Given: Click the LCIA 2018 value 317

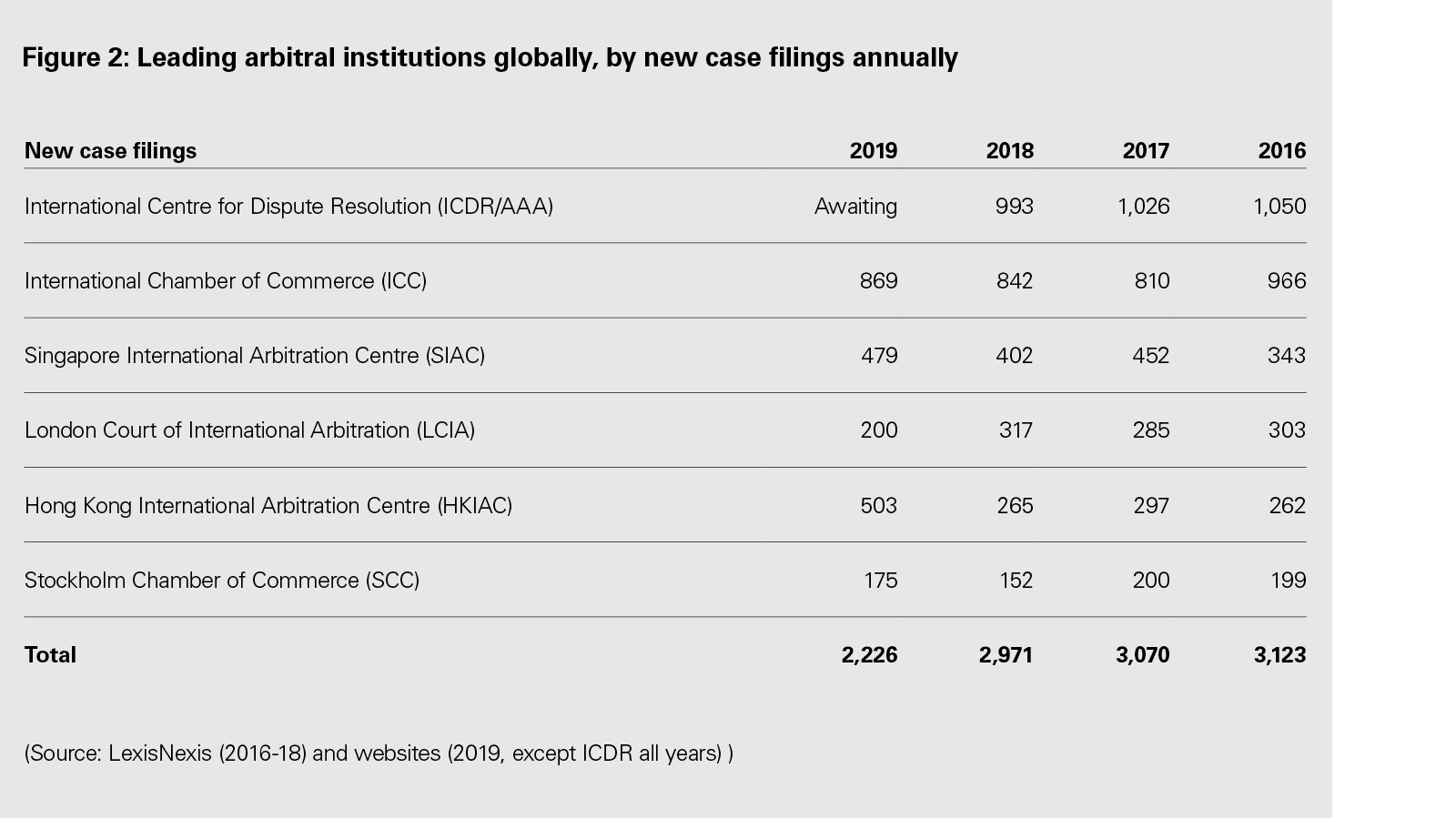Looking at the screenshot, I should pyautogui.click(x=1016, y=430).
